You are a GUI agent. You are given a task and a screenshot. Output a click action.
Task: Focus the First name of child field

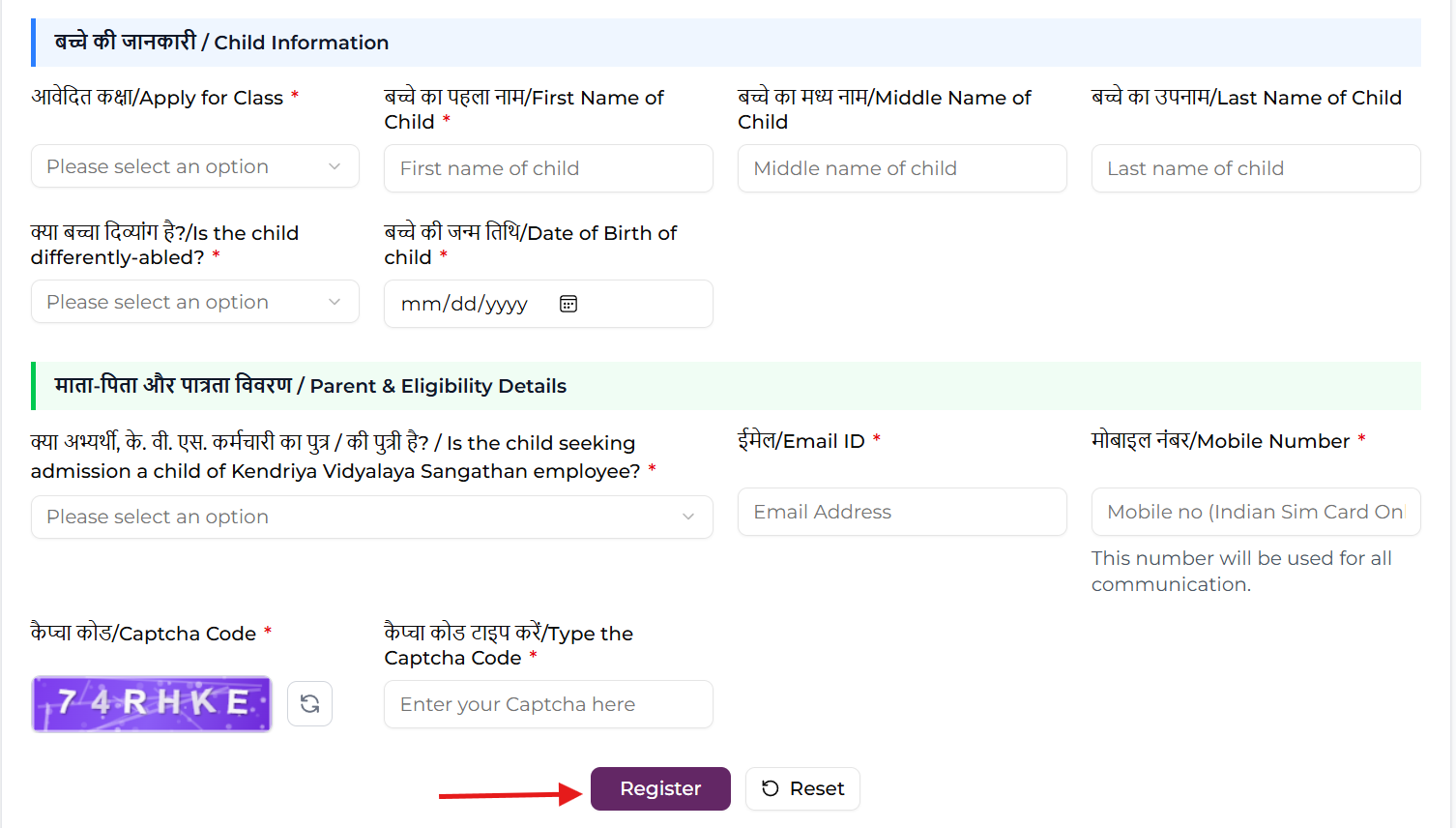click(548, 168)
